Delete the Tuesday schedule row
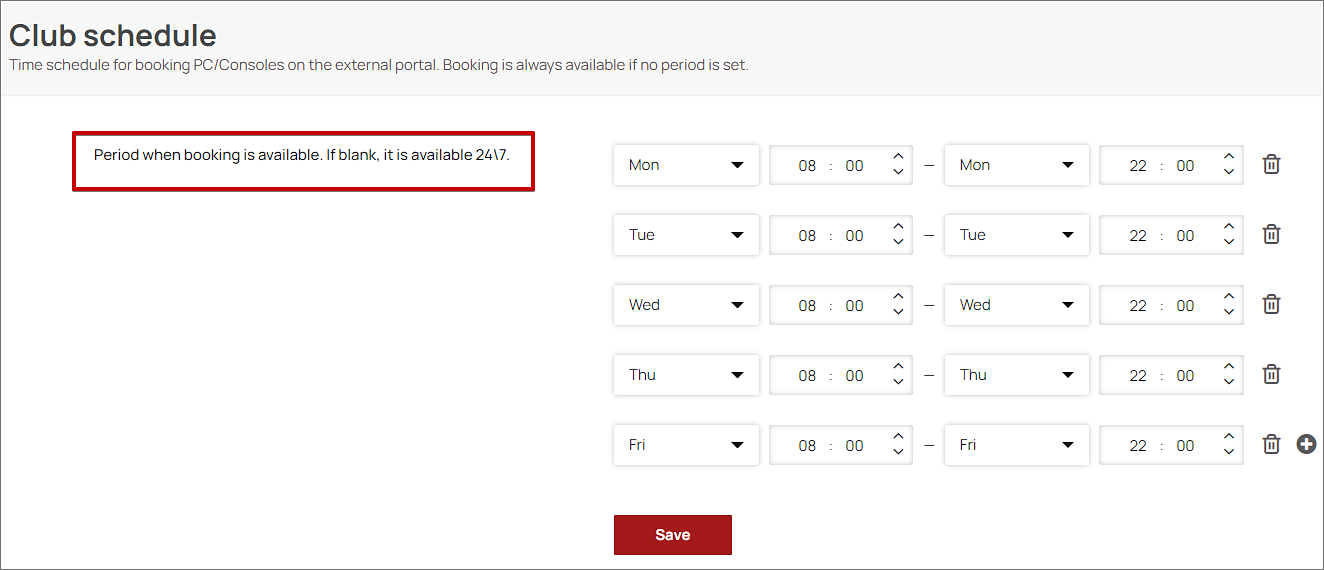This screenshot has height=570, width=1324. (1271, 235)
